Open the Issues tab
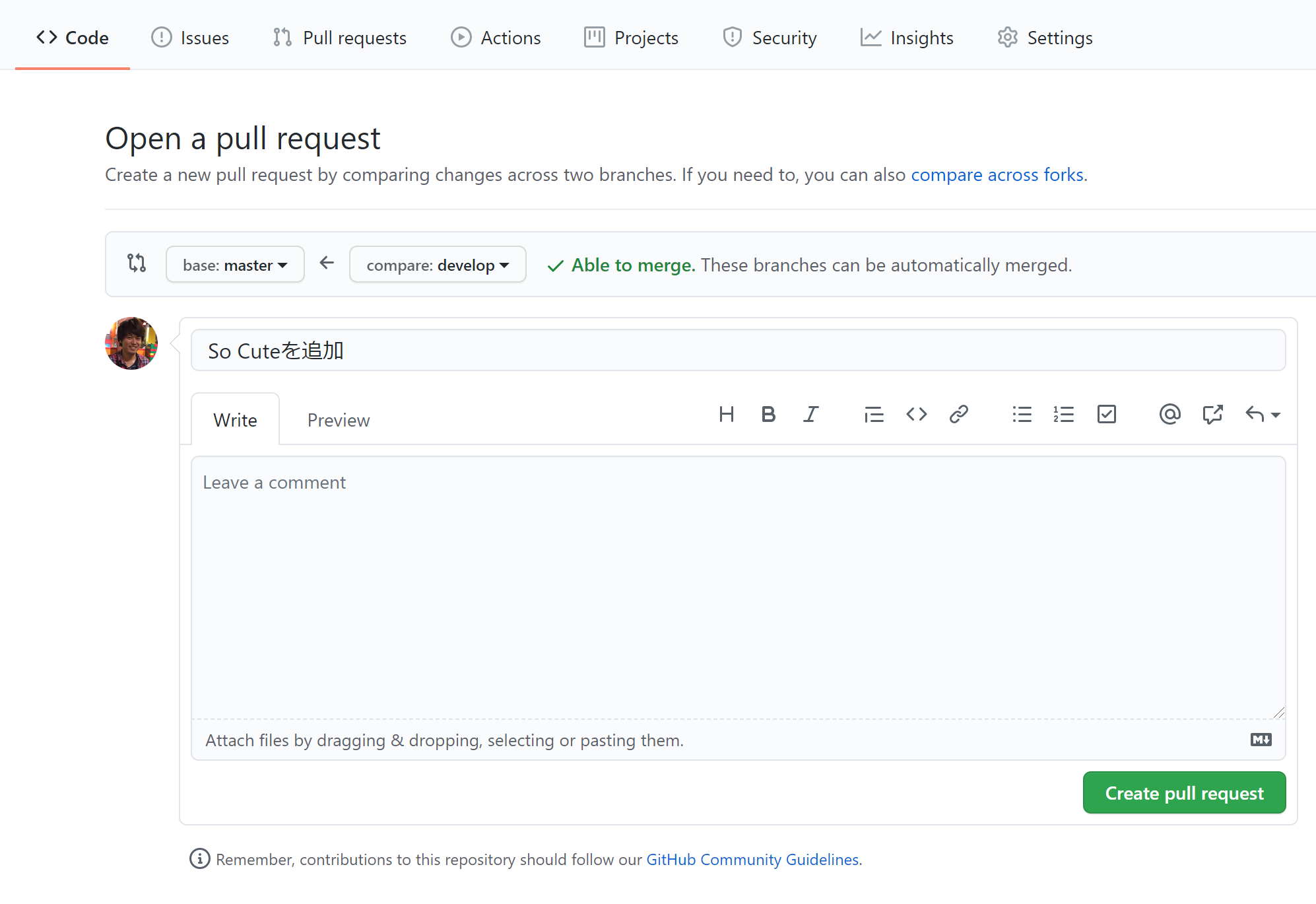 click(x=190, y=38)
